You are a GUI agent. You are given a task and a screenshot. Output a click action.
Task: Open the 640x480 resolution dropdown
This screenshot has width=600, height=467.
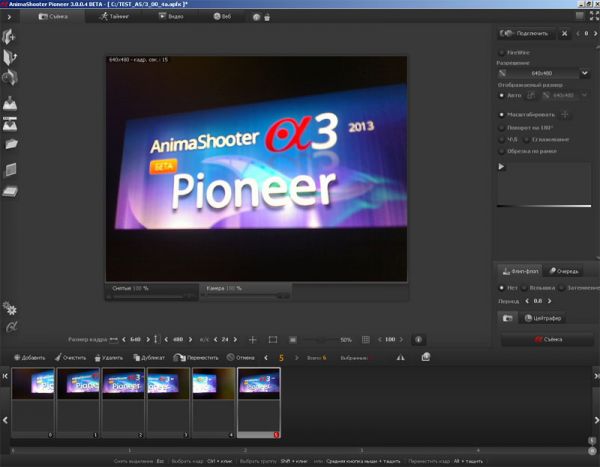tap(543, 73)
